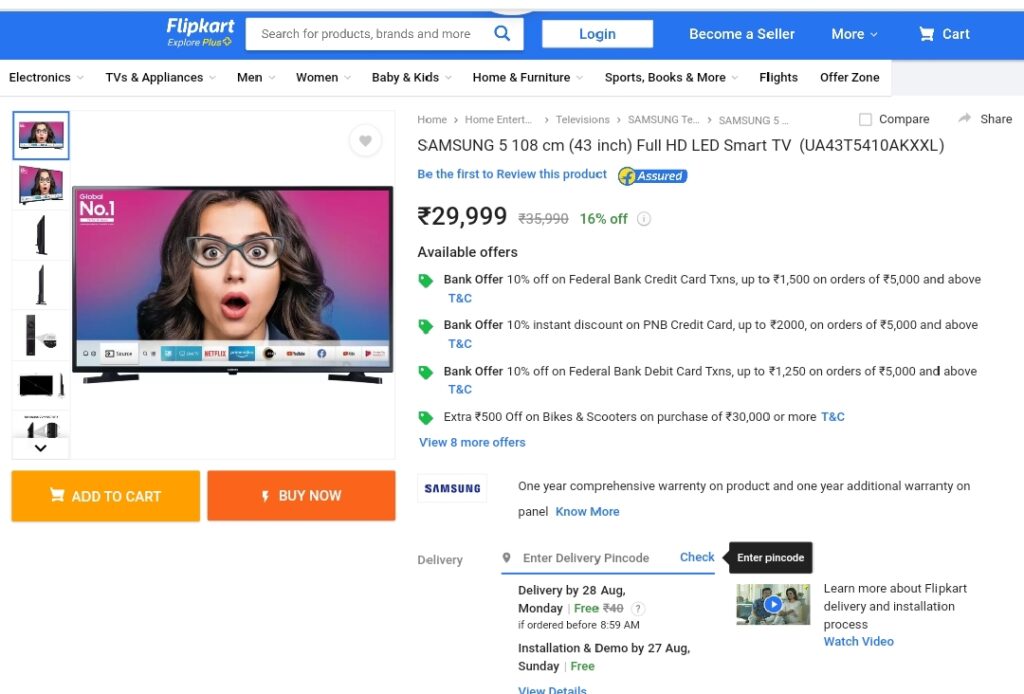The height and width of the screenshot is (694, 1024).
Task: Open View 8 more offers link
Action: 472,442
